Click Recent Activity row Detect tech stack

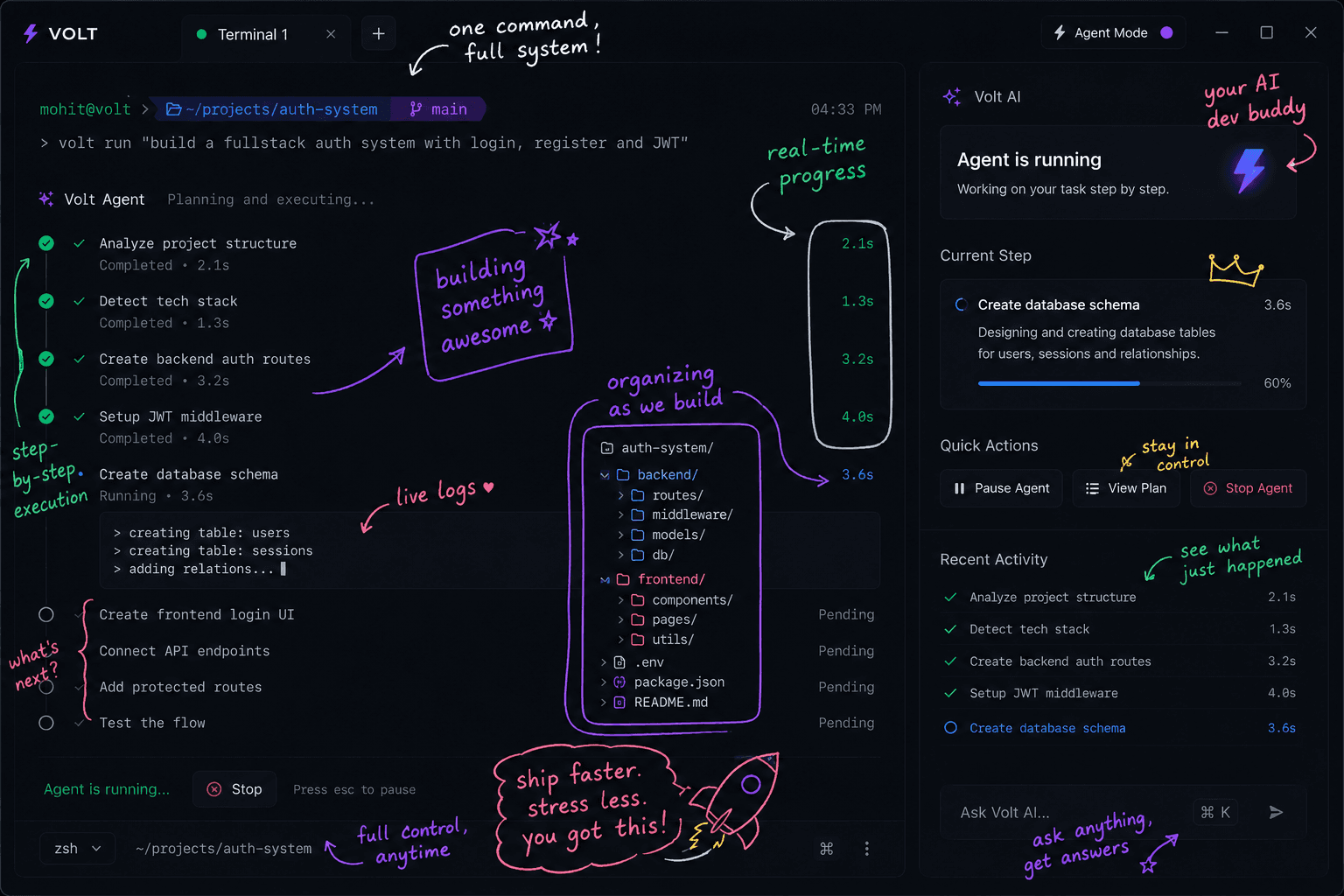1121,629
